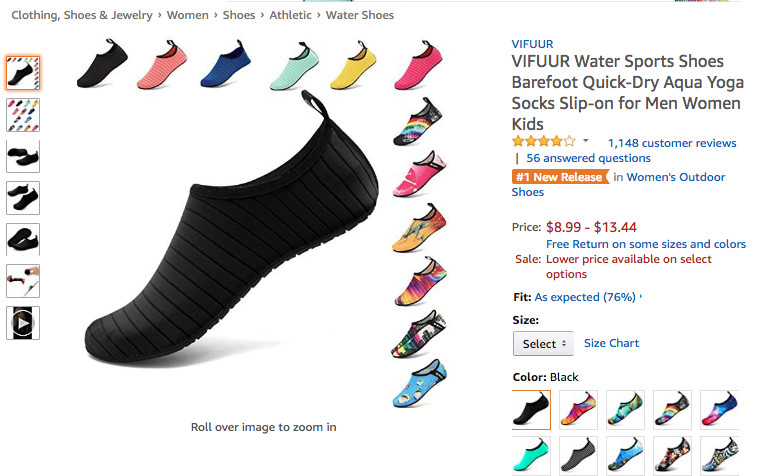Open the 1,148 customer reviews link
The height and width of the screenshot is (476, 763).
pos(671,143)
